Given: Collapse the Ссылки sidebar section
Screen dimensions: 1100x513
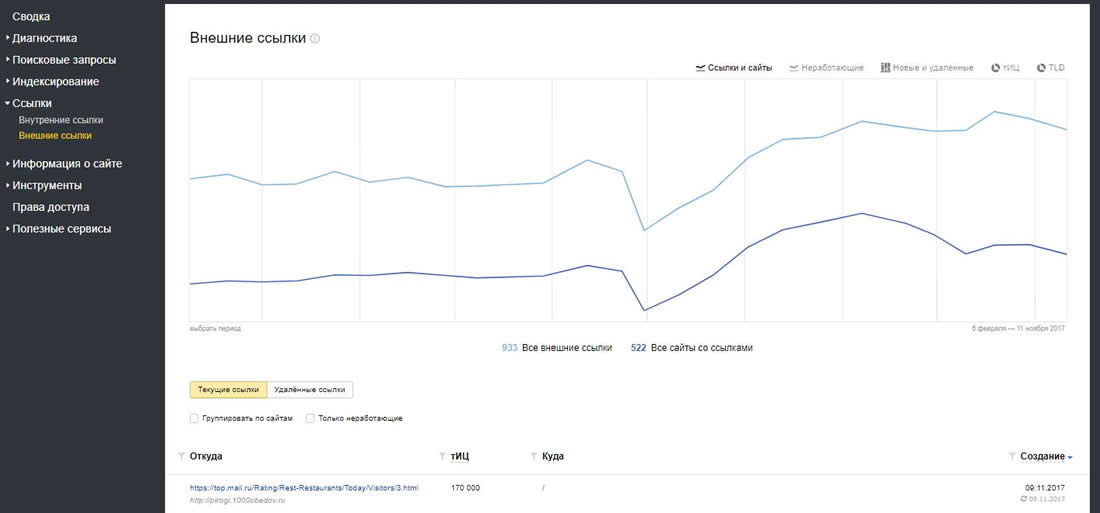Looking at the screenshot, I should coord(32,103).
